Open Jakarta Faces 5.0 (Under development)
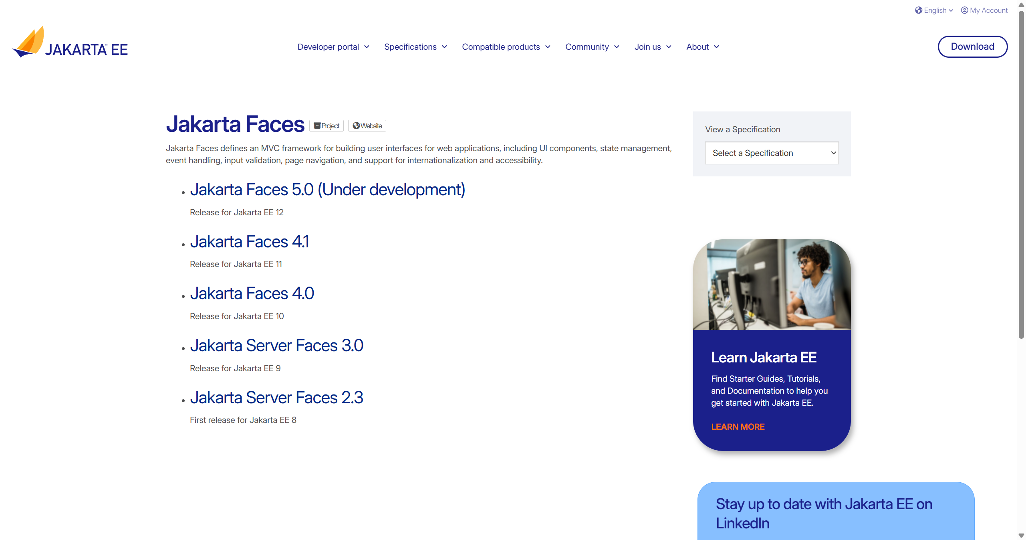 (327, 190)
